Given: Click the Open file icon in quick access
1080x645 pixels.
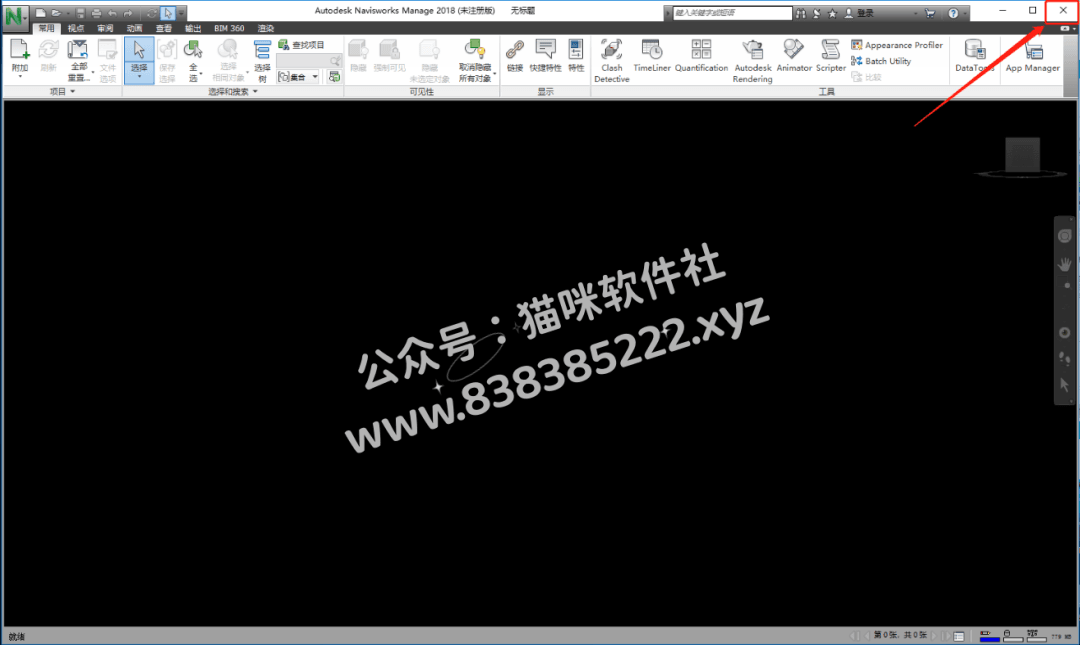Looking at the screenshot, I should (56, 13).
